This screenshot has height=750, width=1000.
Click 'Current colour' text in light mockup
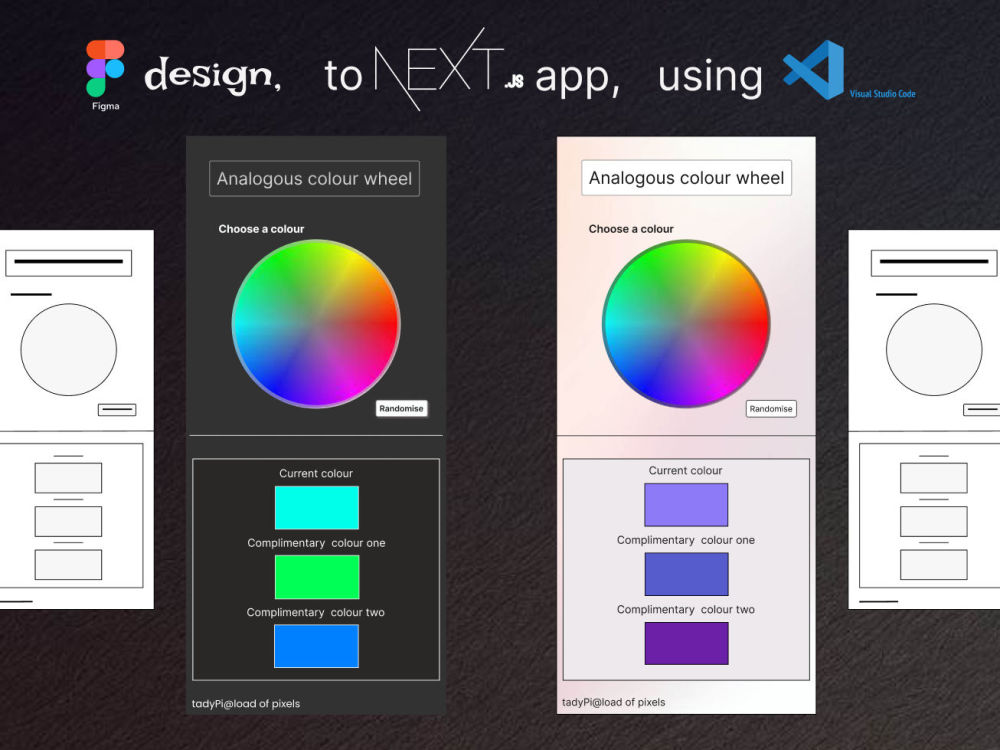[x=686, y=471]
